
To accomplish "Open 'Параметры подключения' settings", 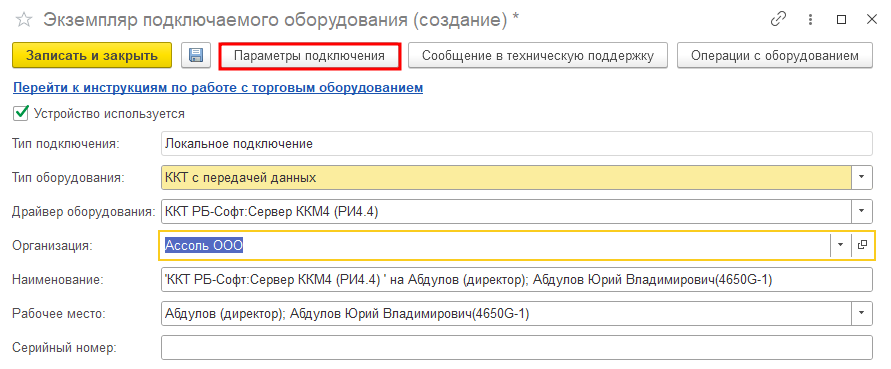I will pyautogui.click(x=310, y=56).
